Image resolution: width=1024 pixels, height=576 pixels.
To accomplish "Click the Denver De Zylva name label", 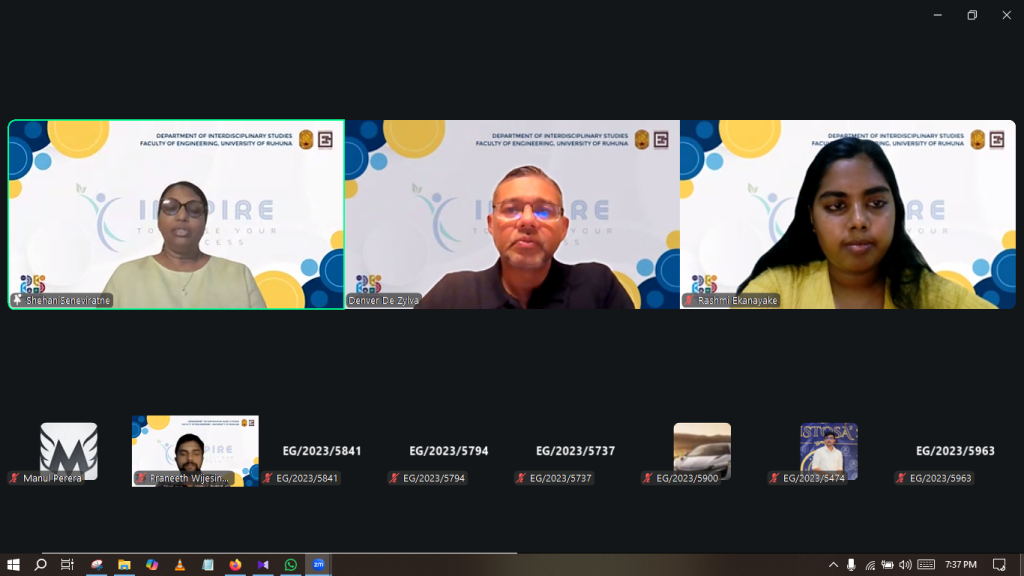I will 384,301.
